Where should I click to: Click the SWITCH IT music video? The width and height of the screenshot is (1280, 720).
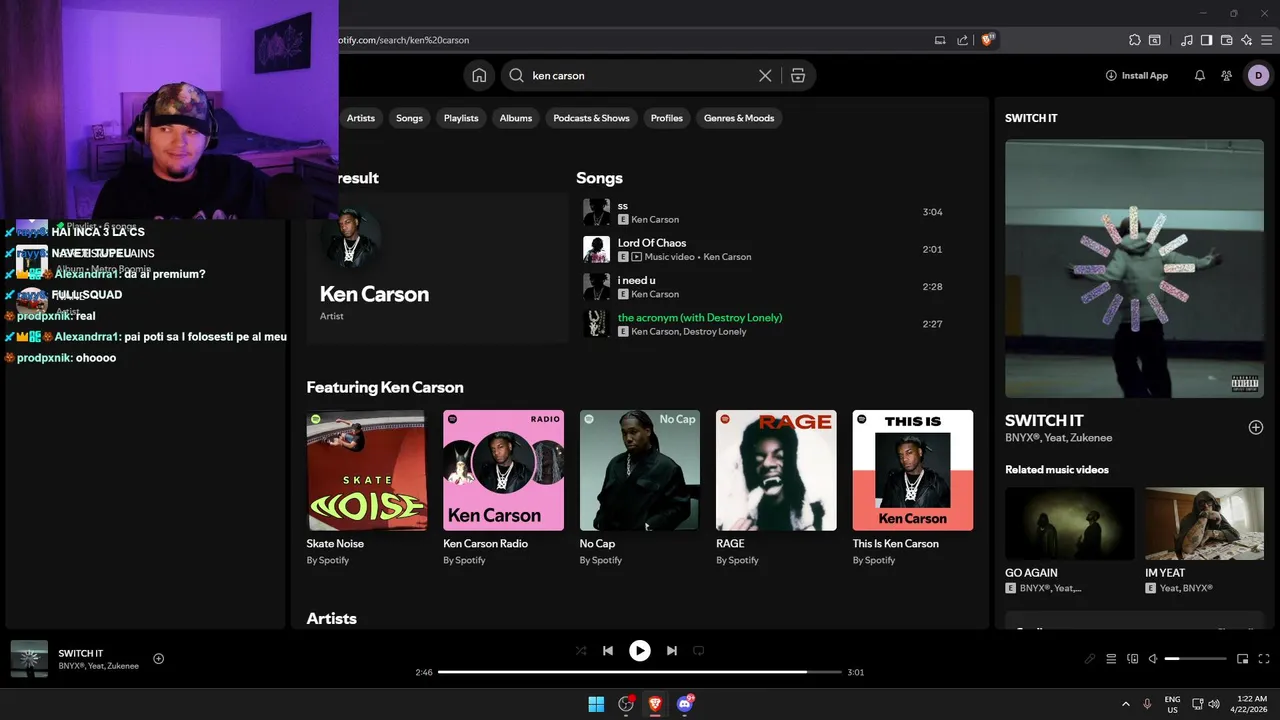click(1134, 268)
